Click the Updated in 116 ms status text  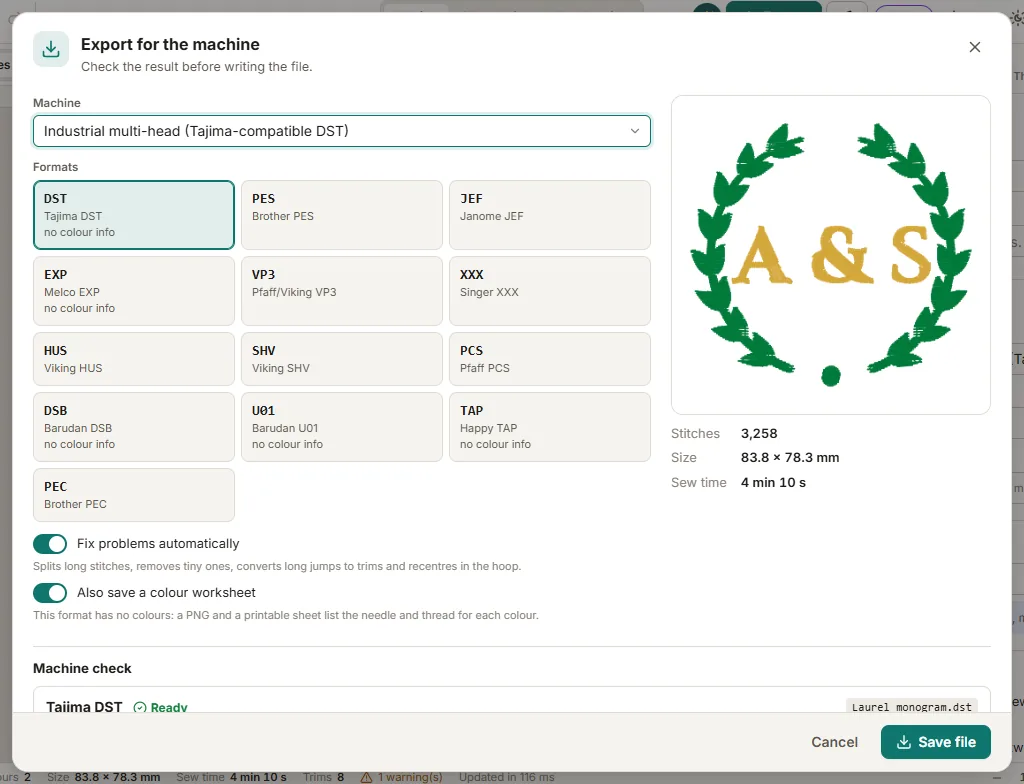pyautogui.click(x=507, y=777)
